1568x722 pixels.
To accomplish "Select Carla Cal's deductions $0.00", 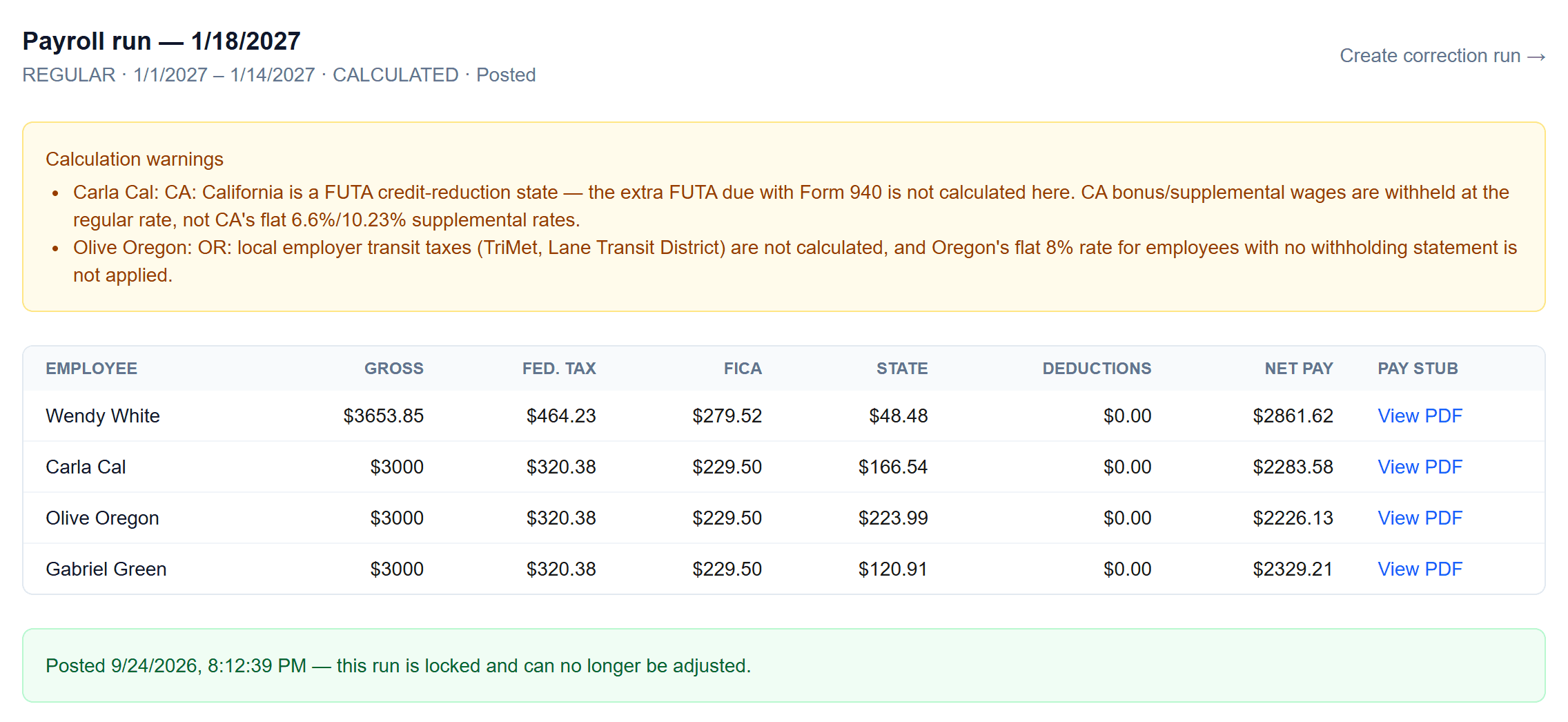I will click(1127, 467).
